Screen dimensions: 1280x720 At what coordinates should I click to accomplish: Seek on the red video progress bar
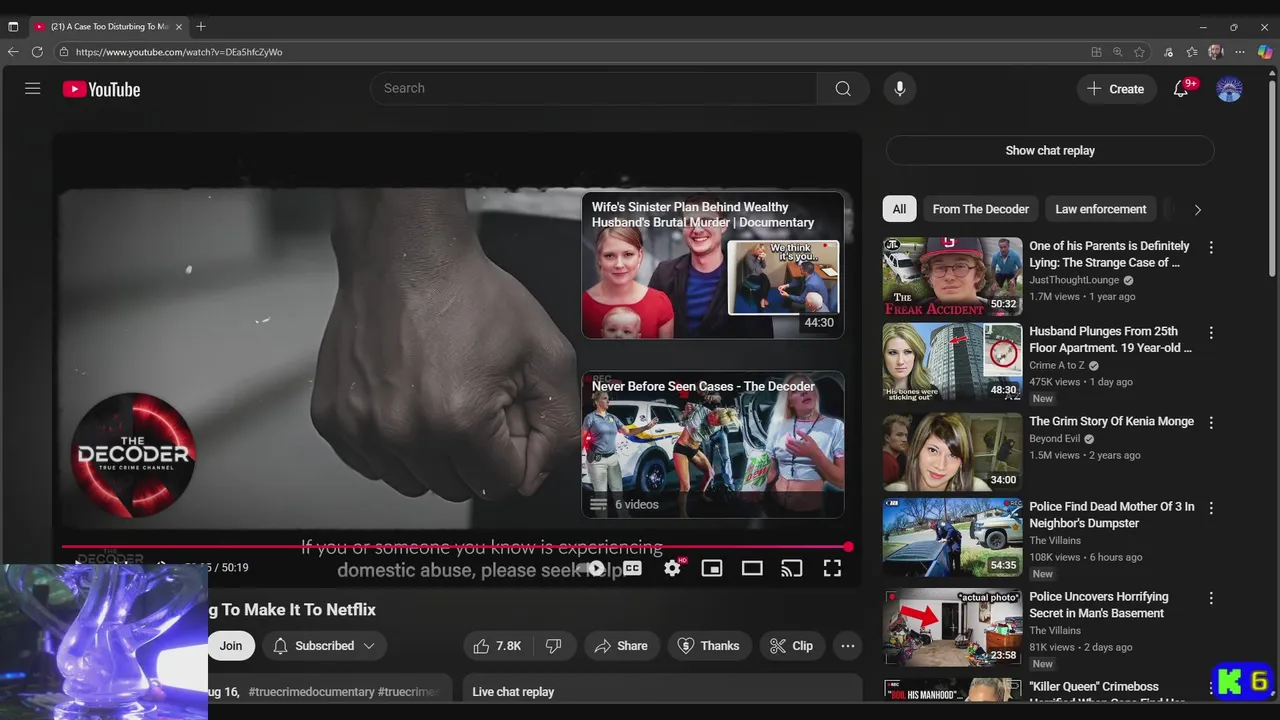click(455, 547)
